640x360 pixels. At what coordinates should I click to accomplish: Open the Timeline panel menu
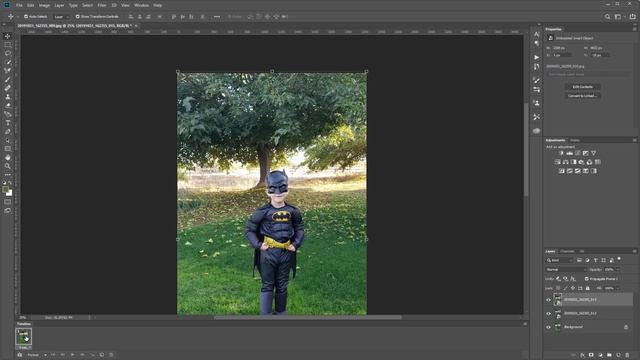point(525,324)
